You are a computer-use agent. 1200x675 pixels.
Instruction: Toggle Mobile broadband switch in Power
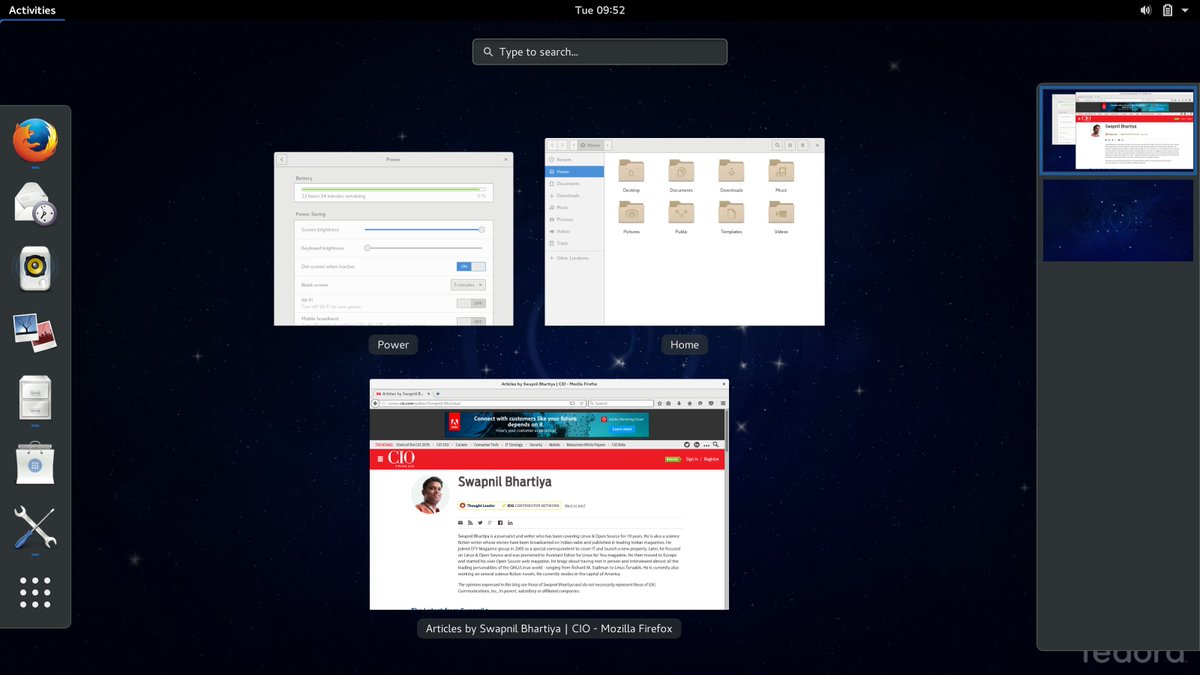tap(471, 321)
